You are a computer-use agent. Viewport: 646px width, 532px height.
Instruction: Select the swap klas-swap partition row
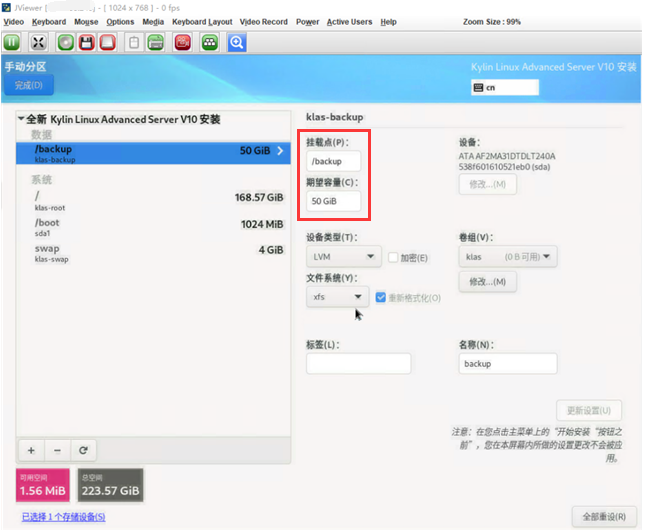point(153,253)
